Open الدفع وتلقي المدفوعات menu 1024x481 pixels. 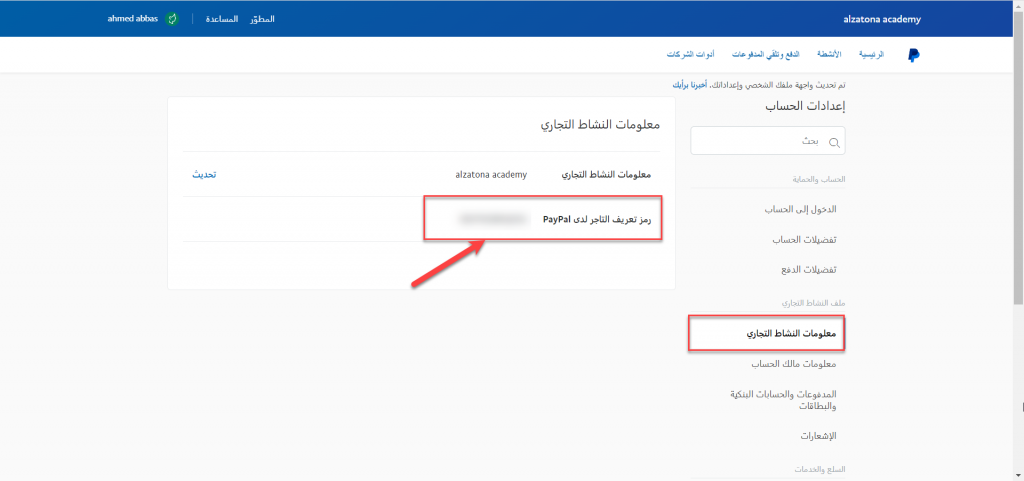pos(766,55)
